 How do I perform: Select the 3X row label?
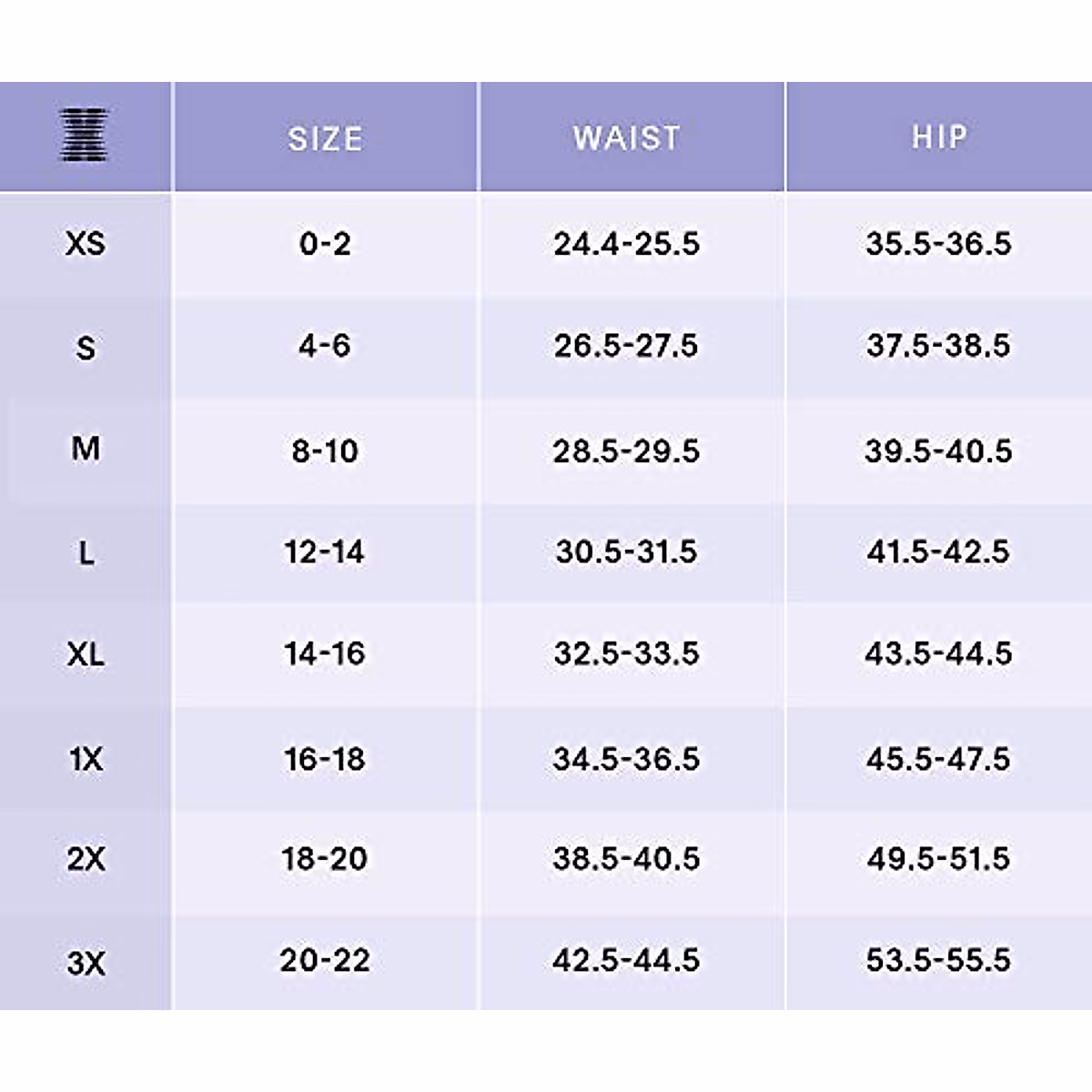pyautogui.click(x=86, y=962)
